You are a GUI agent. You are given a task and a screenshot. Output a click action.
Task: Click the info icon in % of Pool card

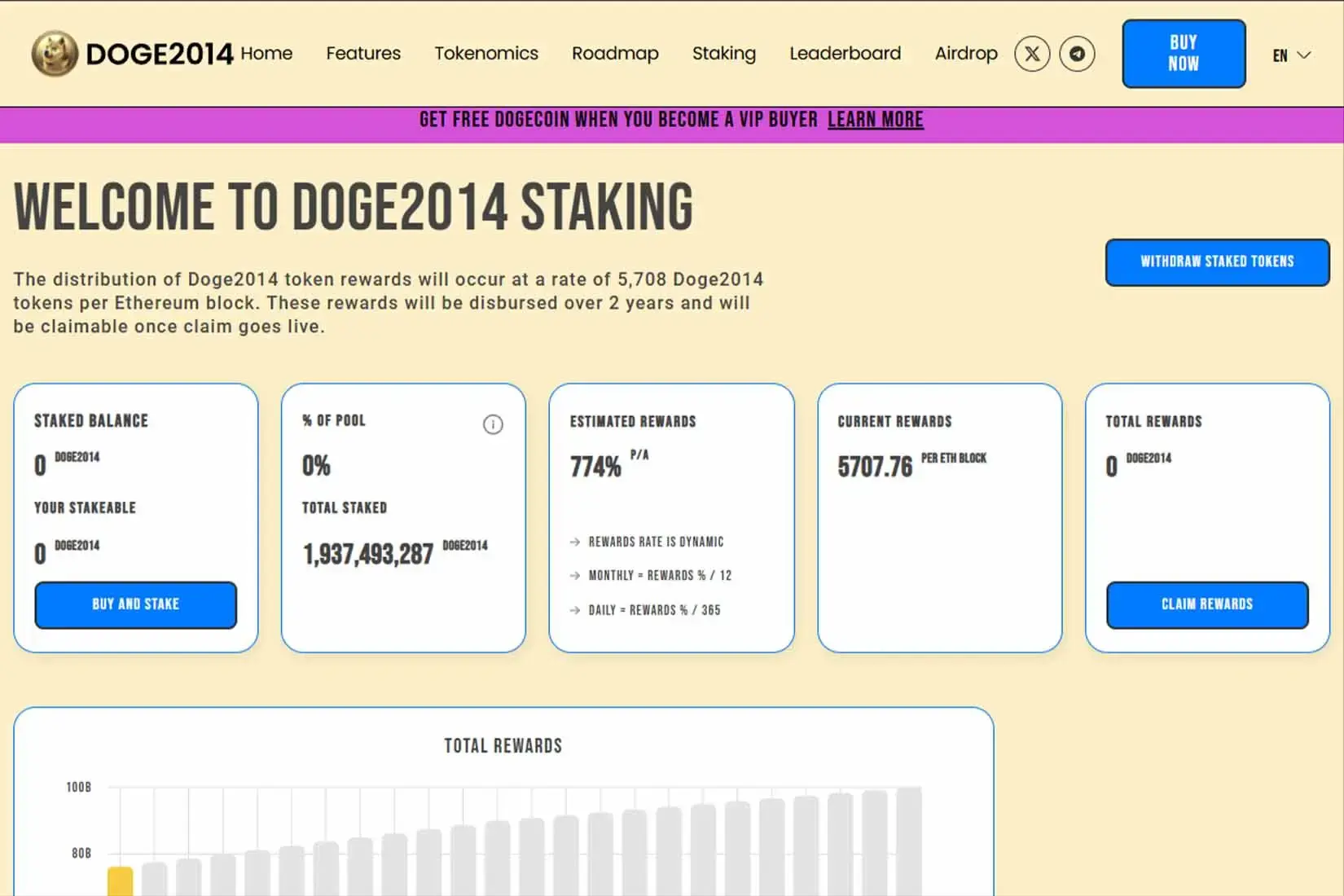[x=493, y=424]
